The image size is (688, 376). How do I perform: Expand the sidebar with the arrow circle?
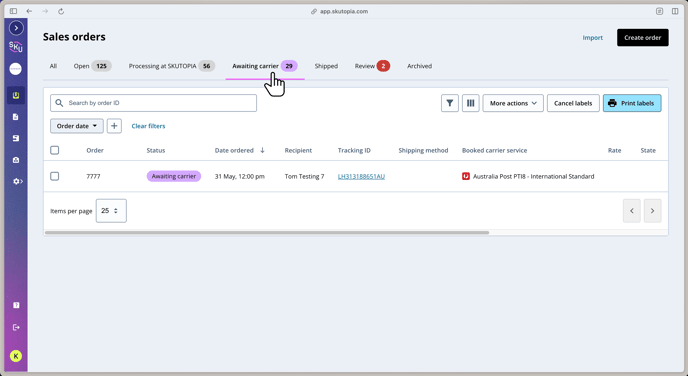click(16, 28)
